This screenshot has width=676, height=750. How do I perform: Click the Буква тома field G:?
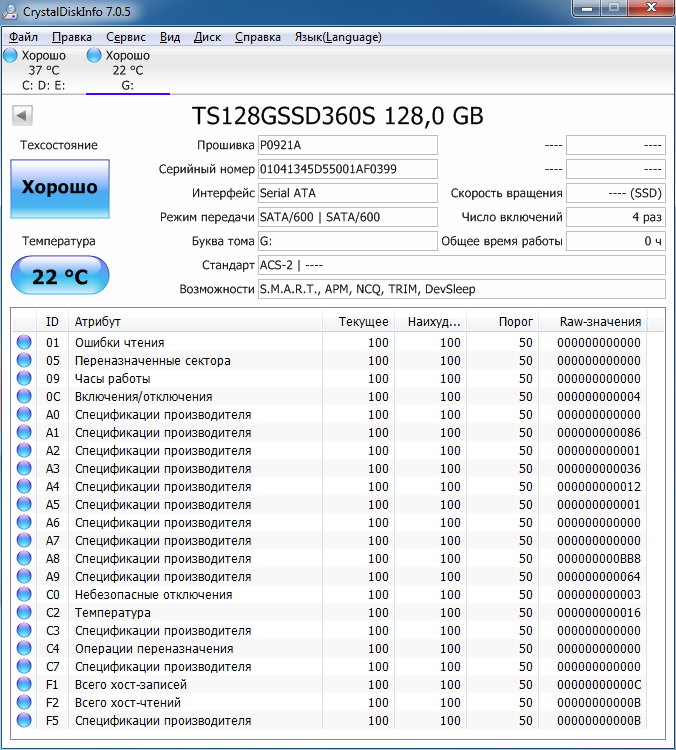(348, 241)
